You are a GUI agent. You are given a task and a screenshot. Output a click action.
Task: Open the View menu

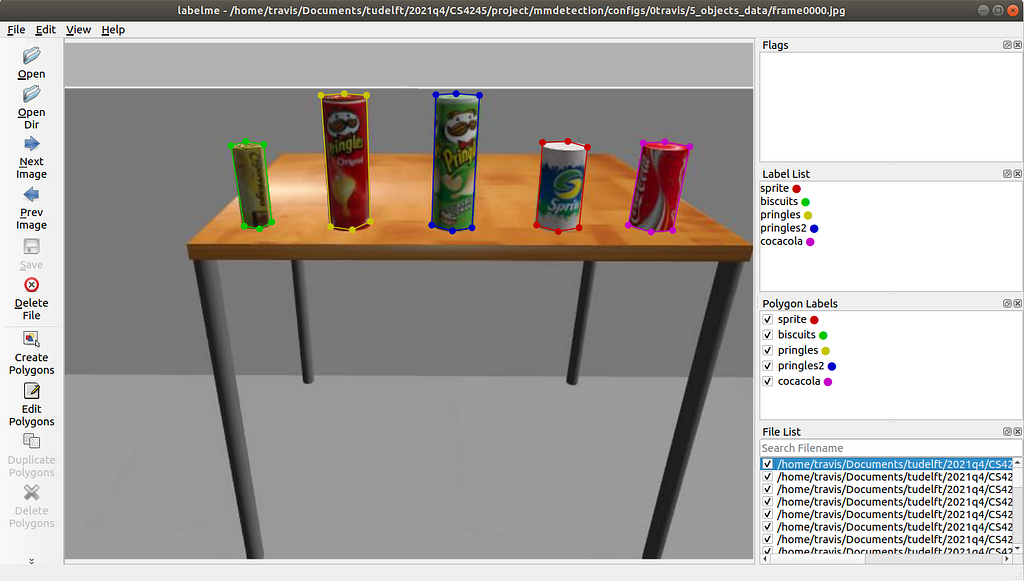point(78,29)
